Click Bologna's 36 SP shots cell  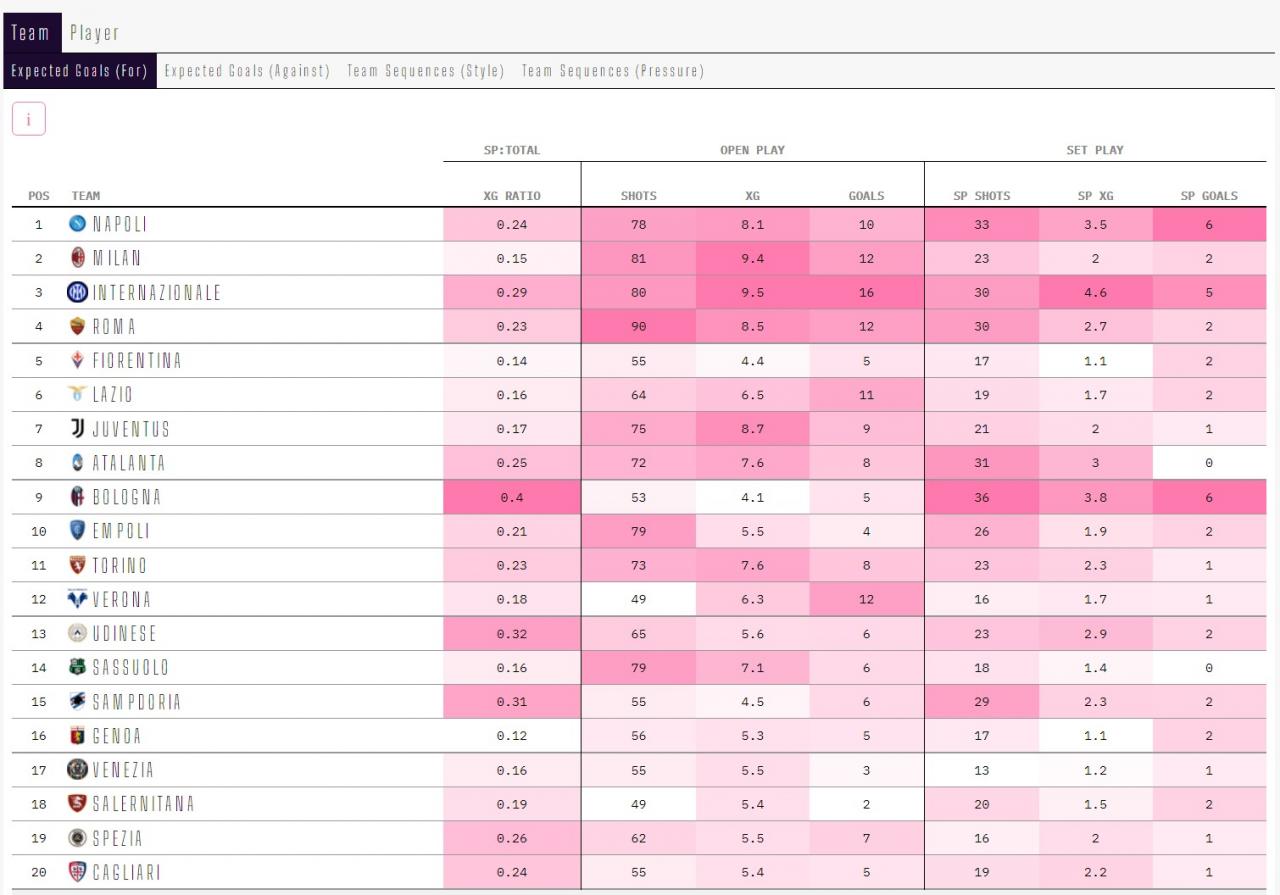point(981,497)
